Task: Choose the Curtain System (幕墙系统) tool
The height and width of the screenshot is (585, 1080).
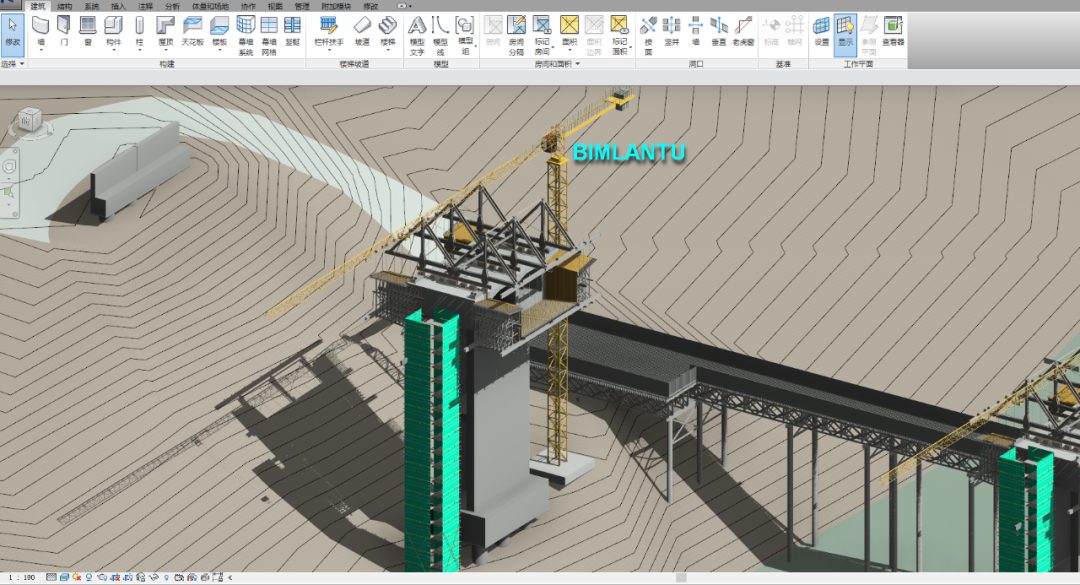Action: tap(245, 36)
